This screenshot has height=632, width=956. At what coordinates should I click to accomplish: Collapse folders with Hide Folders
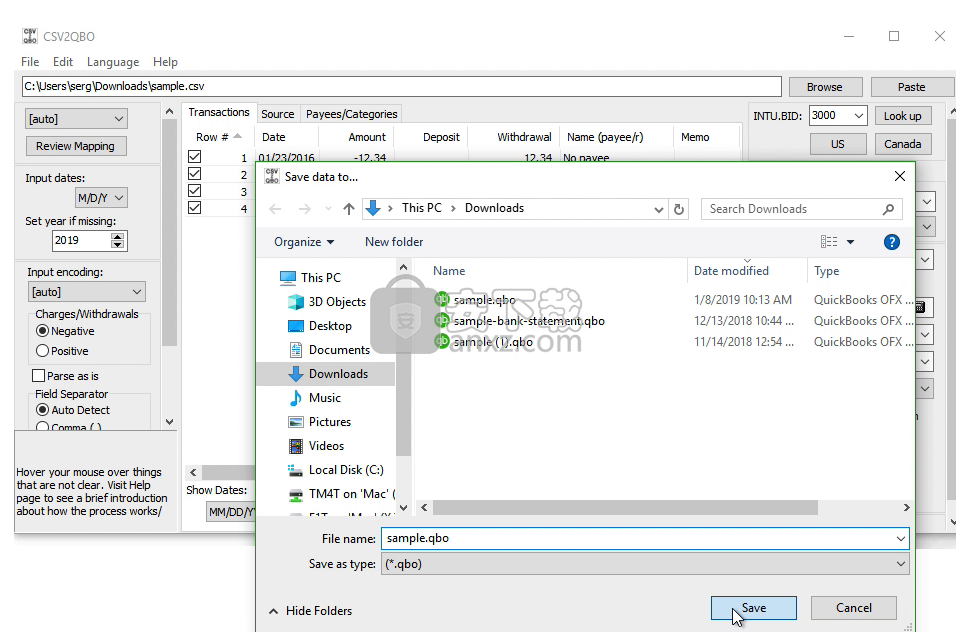click(x=311, y=611)
